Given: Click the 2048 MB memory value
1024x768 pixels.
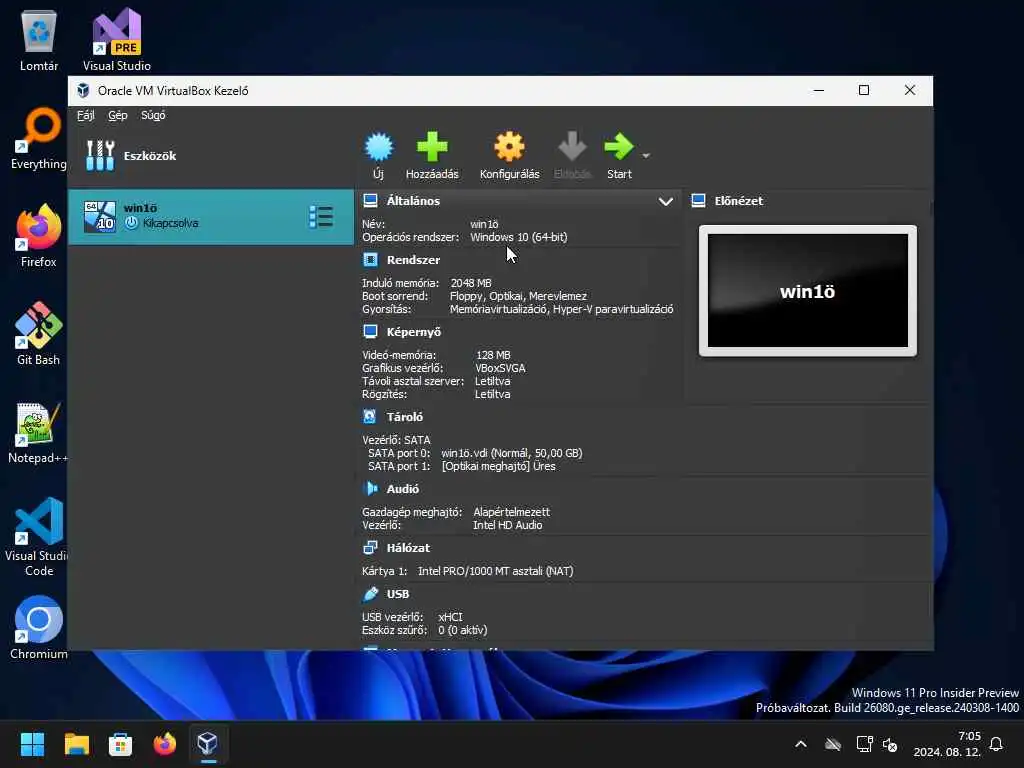Looking at the screenshot, I should pos(471,283).
